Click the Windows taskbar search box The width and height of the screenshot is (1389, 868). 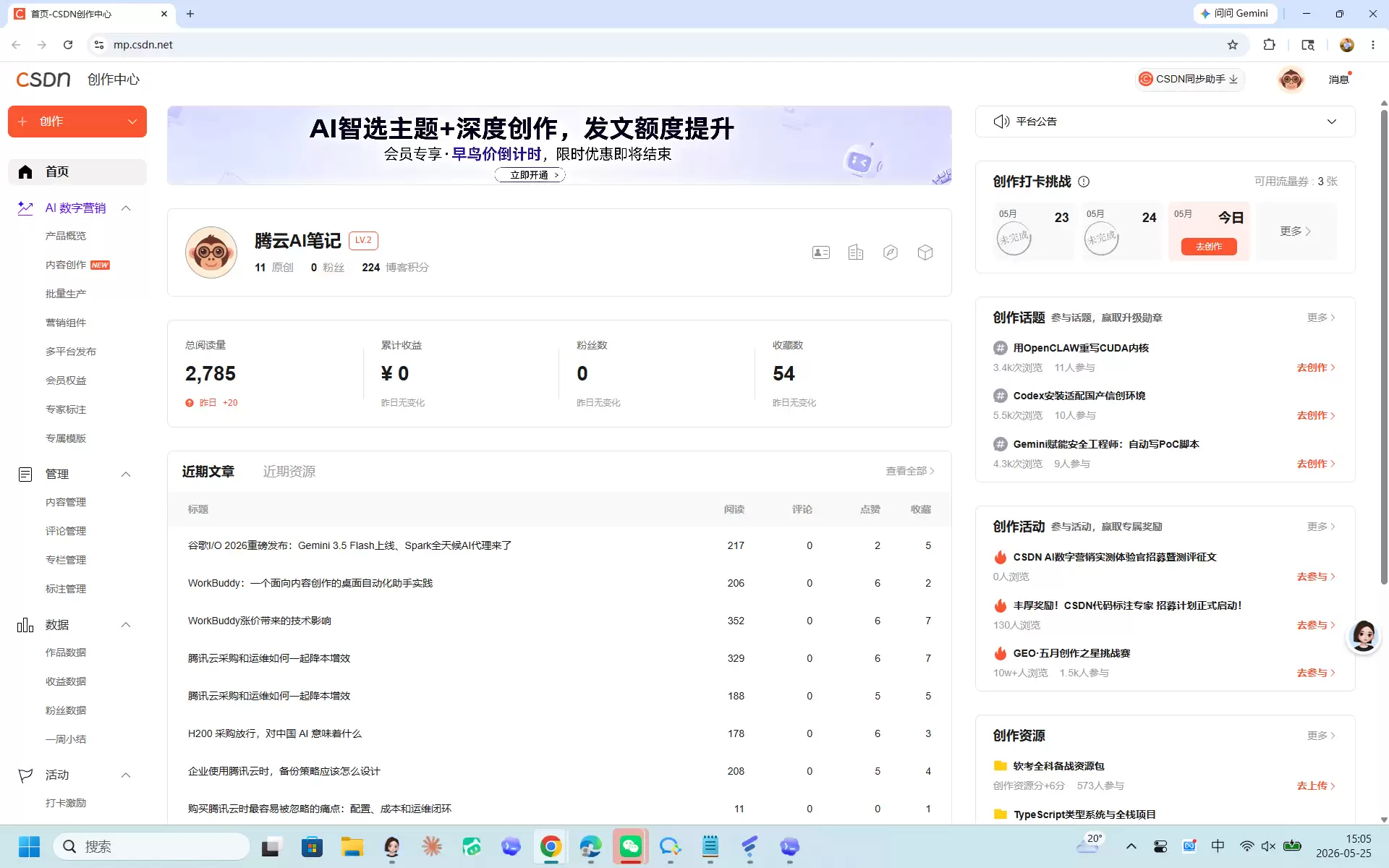point(151,846)
